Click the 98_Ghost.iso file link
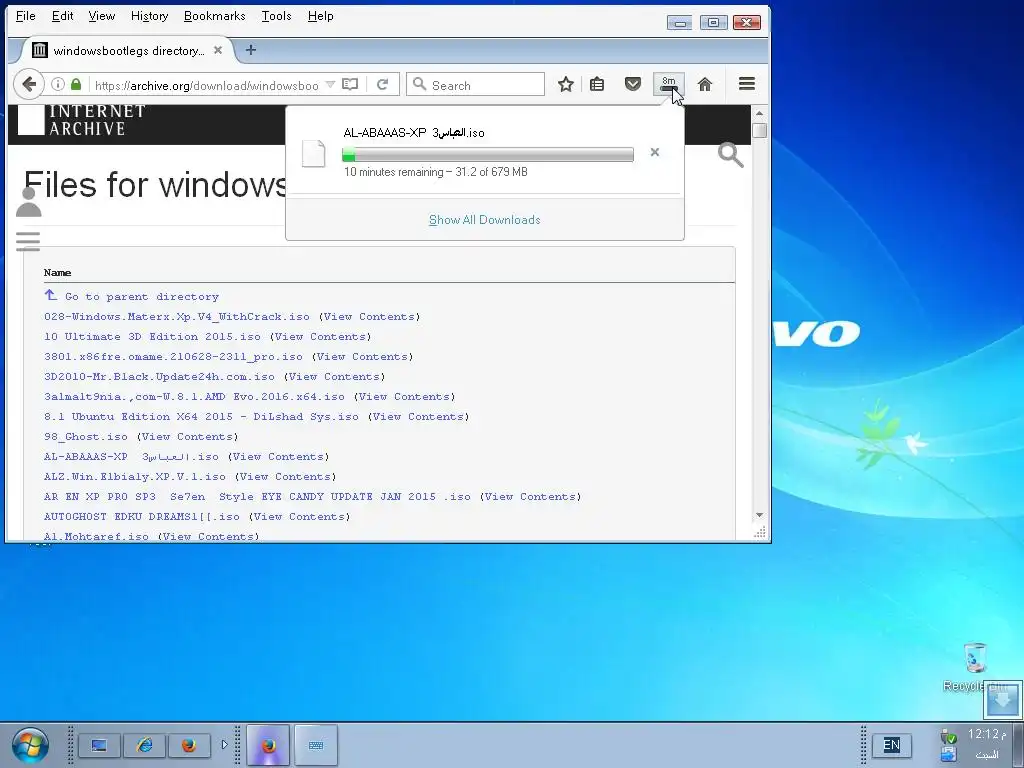The width and height of the screenshot is (1024, 768). tap(86, 437)
